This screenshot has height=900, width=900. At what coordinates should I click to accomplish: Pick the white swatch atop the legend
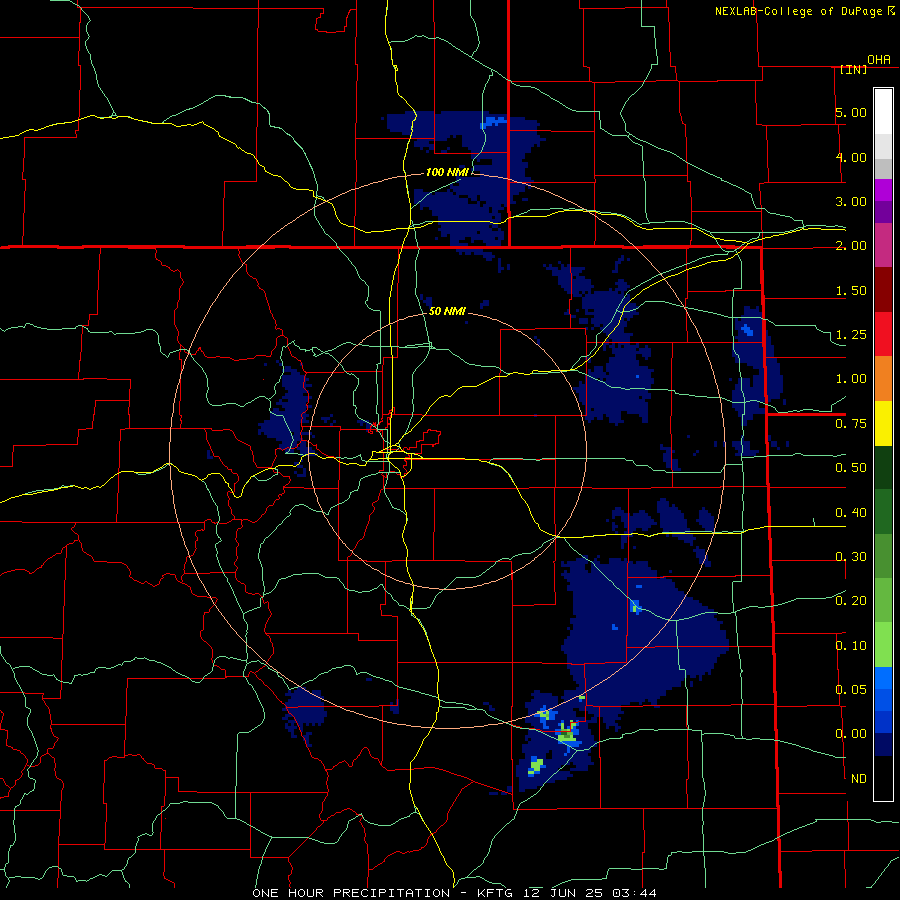pyautogui.click(x=883, y=111)
